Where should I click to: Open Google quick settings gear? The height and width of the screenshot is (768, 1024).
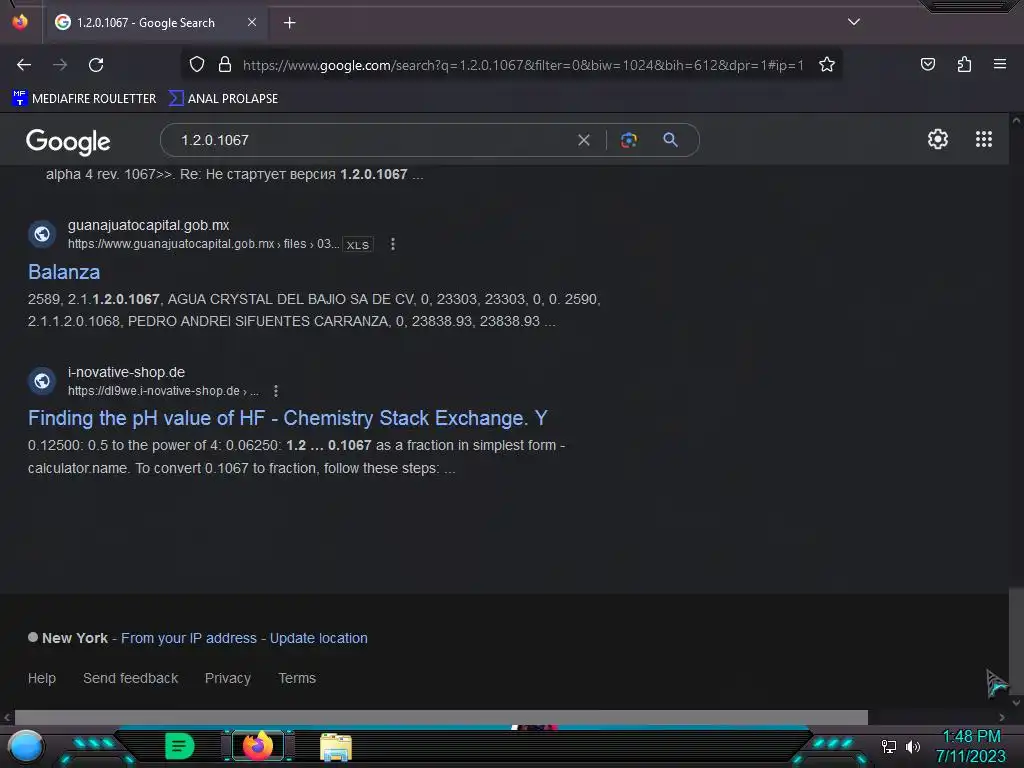pyautogui.click(x=938, y=139)
